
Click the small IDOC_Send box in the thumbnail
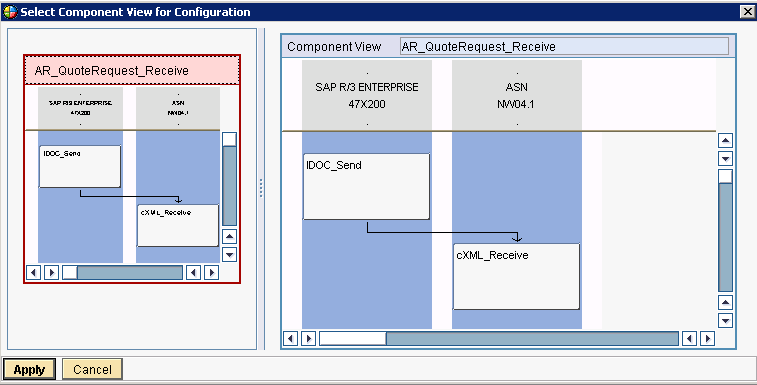pos(80,166)
